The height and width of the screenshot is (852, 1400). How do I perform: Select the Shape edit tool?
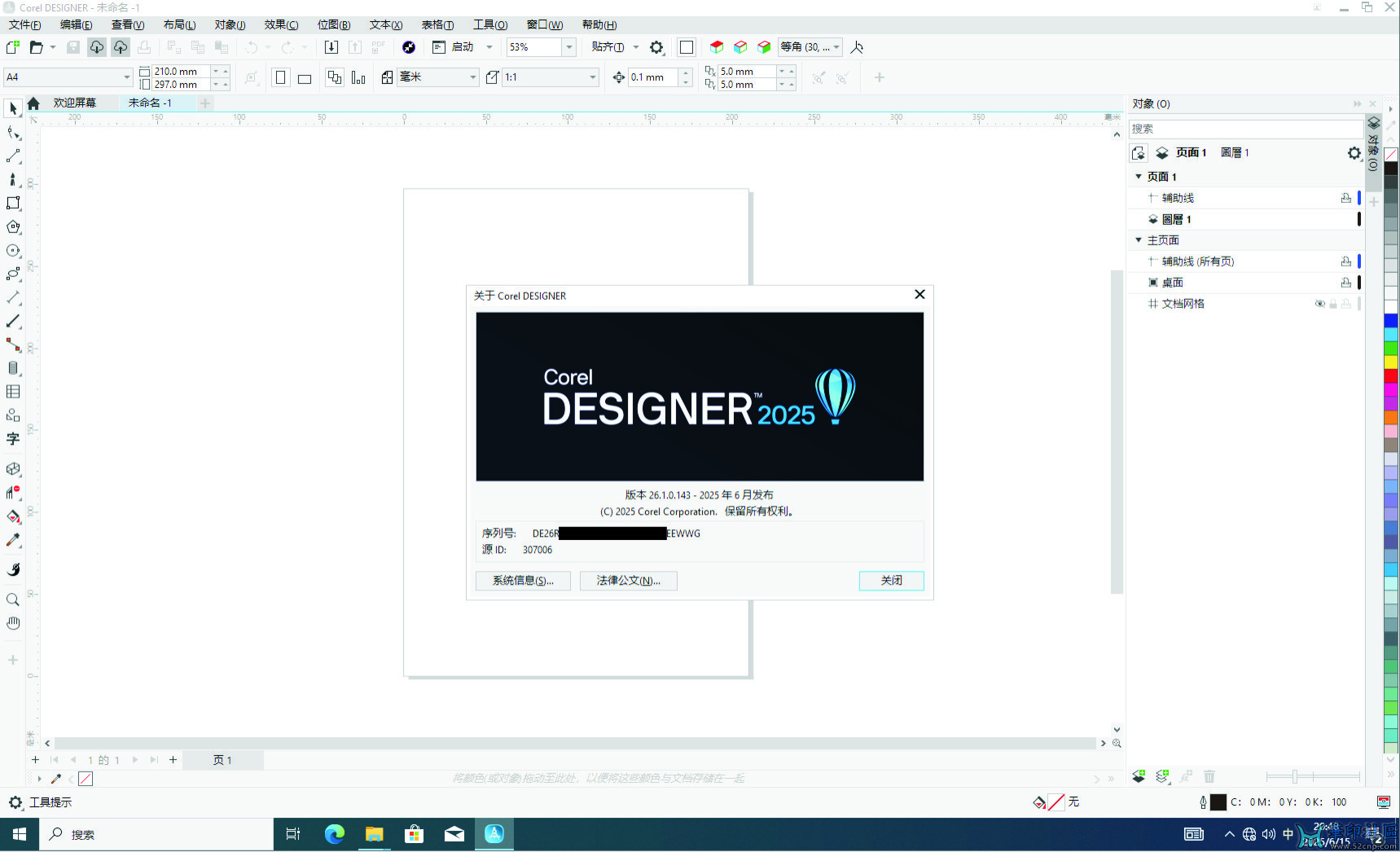pyautogui.click(x=13, y=132)
